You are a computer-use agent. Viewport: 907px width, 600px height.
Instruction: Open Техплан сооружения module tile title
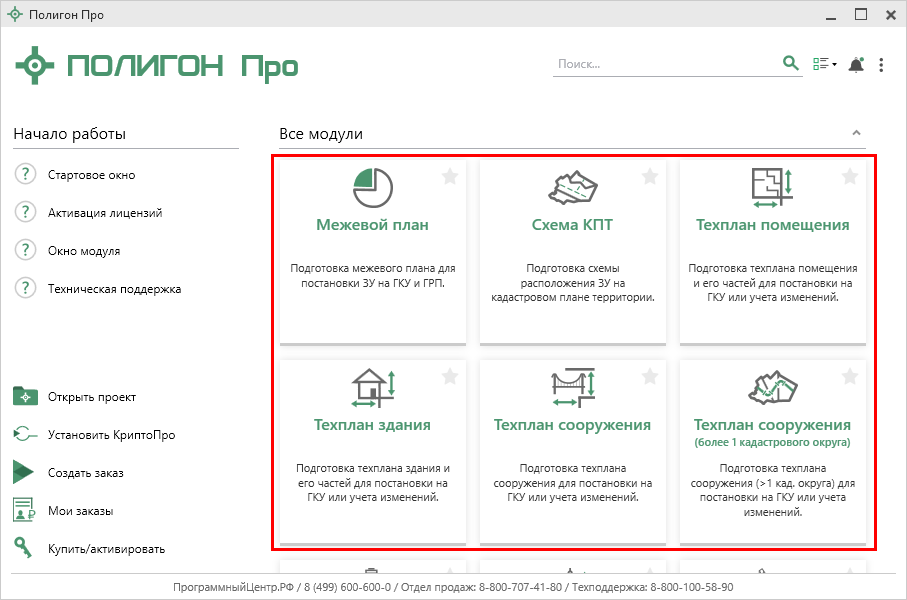pyautogui.click(x=572, y=425)
